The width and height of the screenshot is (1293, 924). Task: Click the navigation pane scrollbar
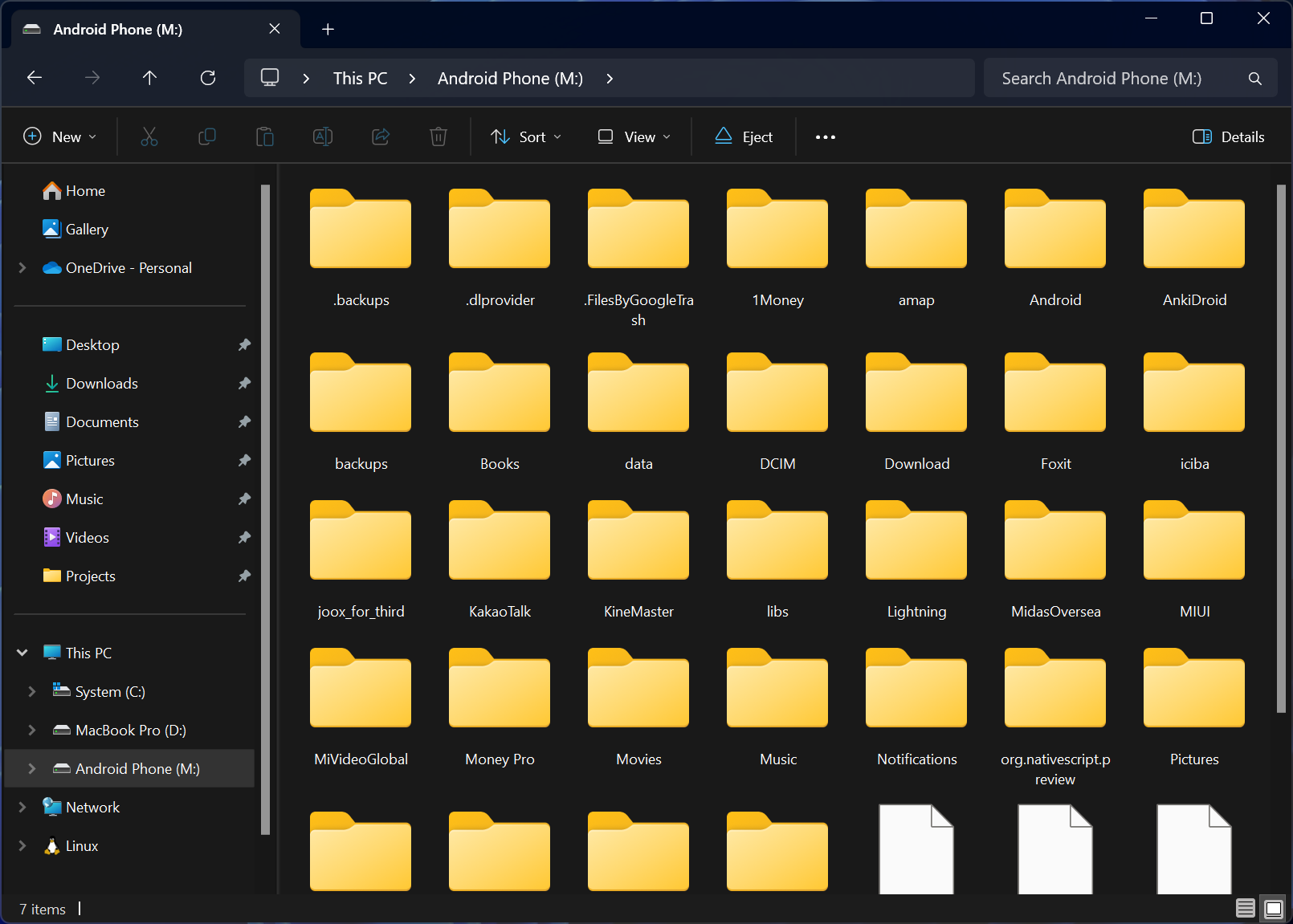pyautogui.click(x=265, y=510)
